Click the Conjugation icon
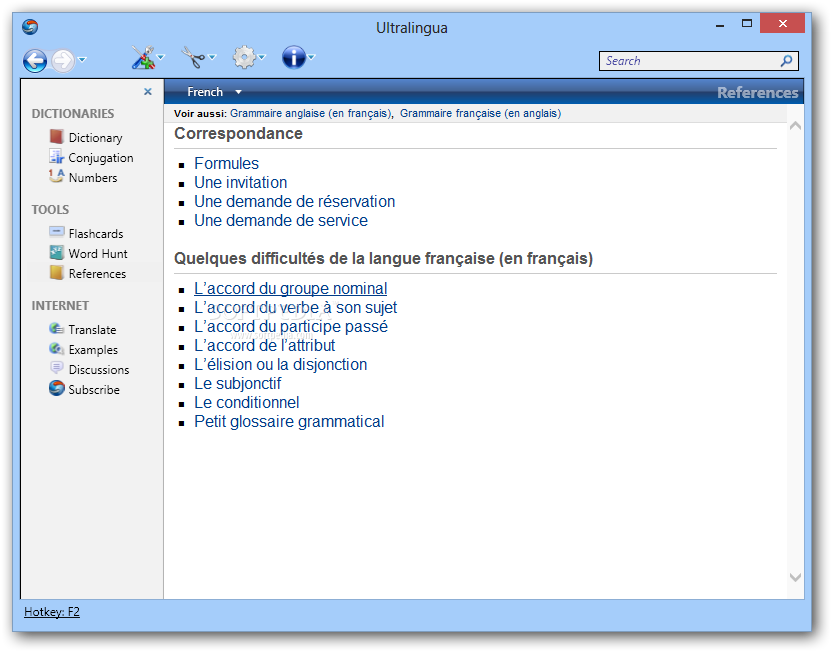Screen dimensions: 832x652 click(x=56, y=157)
